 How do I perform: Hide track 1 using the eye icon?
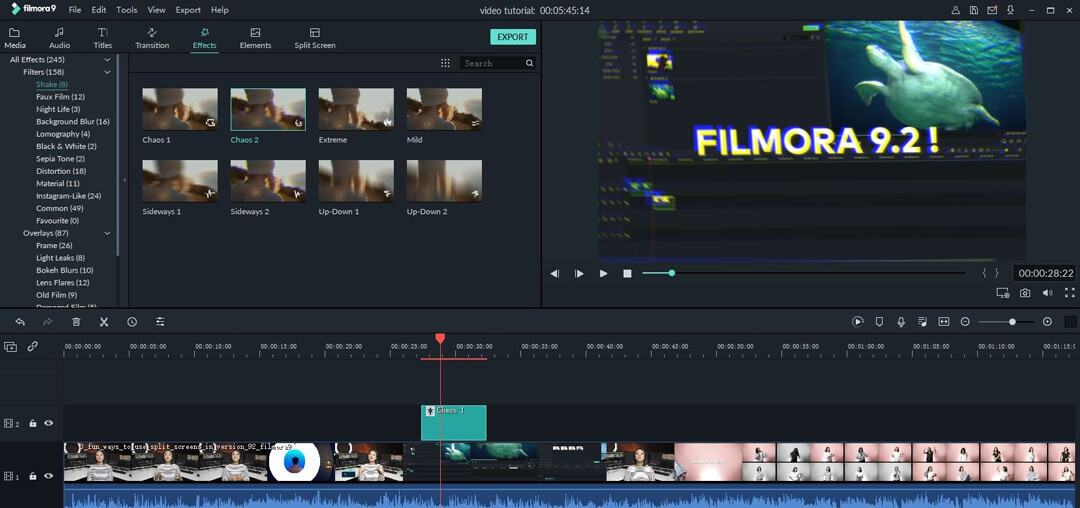pos(48,477)
